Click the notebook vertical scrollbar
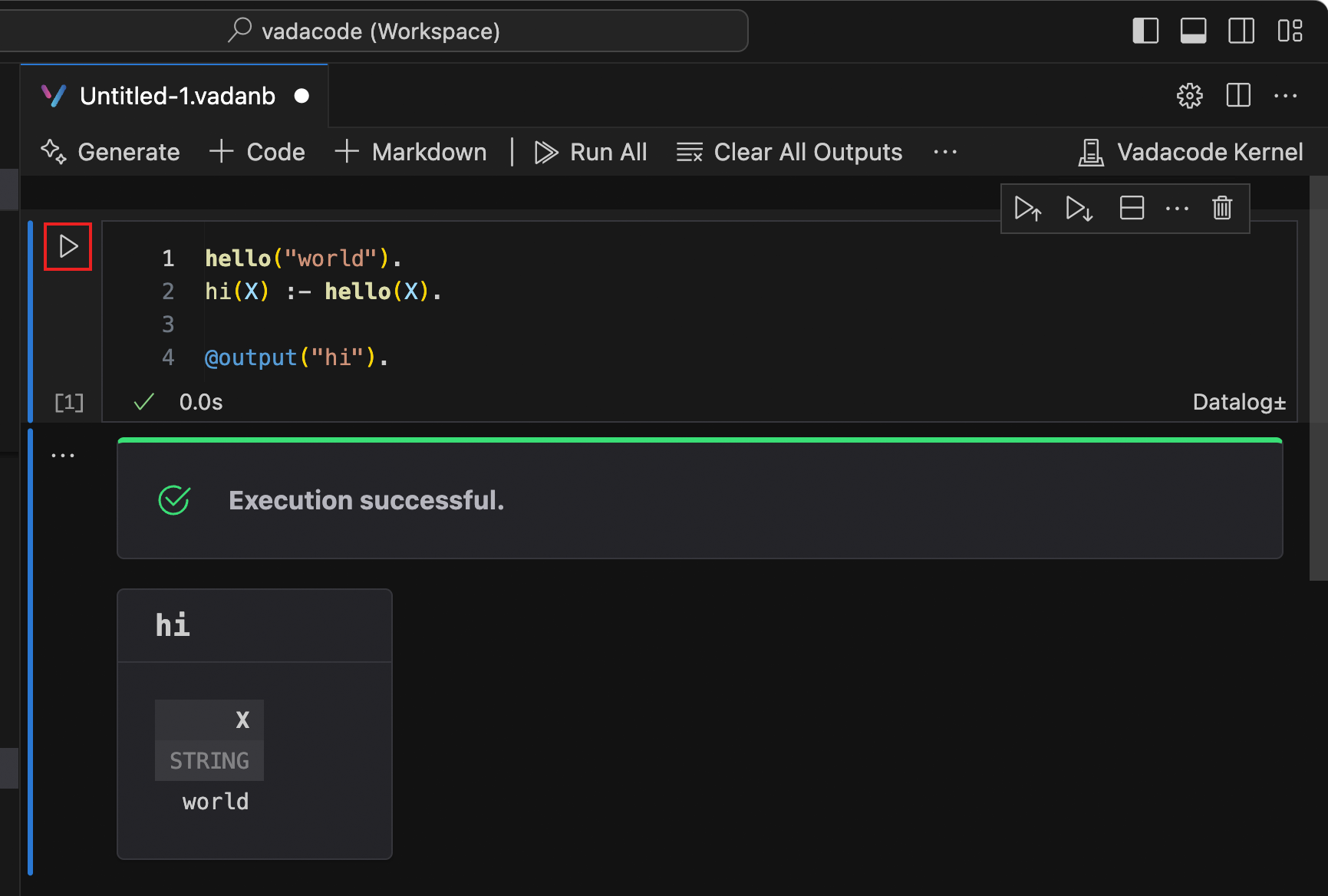The image size is (1328, 896). coord(1318,379)
